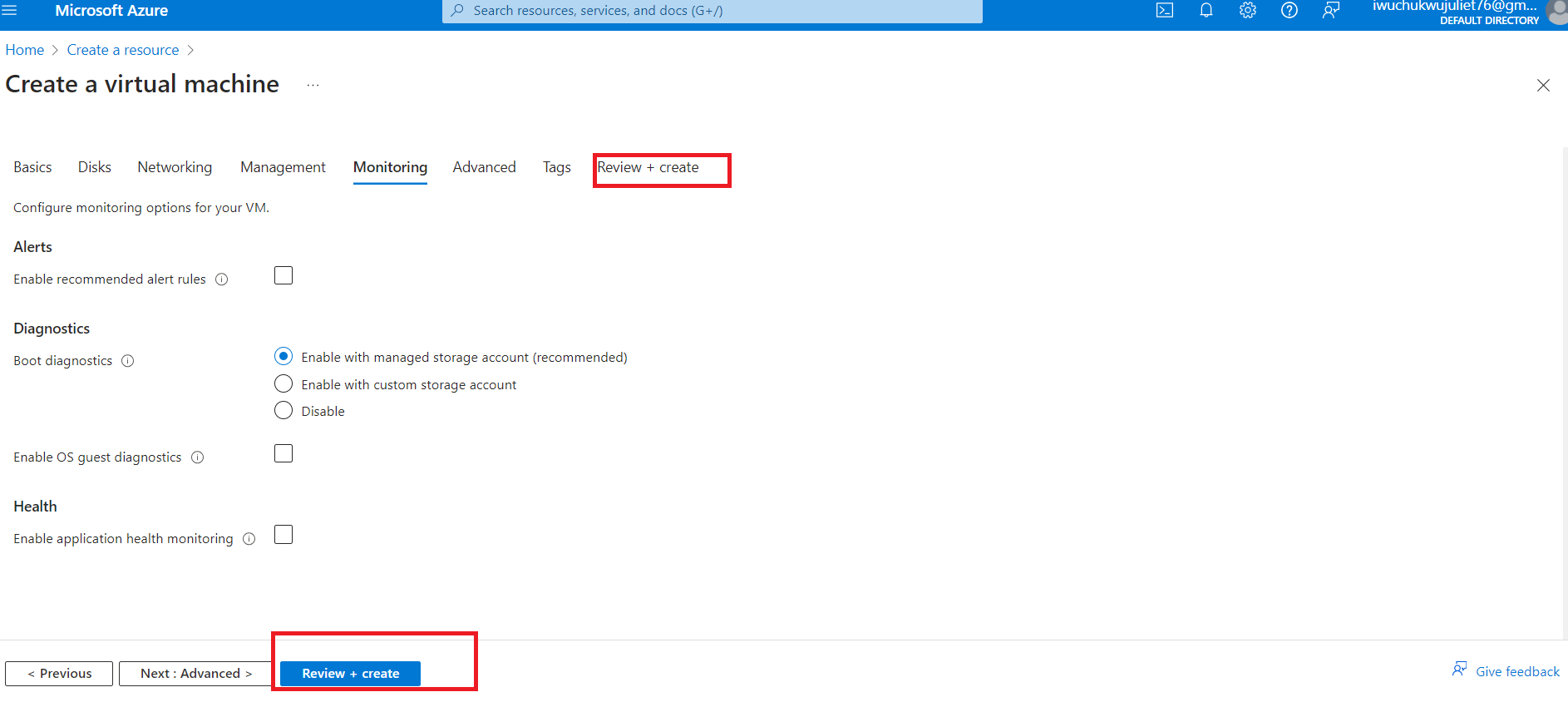Tick Enable OS guest diagnostics checkbox
This screenshot has width=1568, height=702.
(x=284, y=453)
